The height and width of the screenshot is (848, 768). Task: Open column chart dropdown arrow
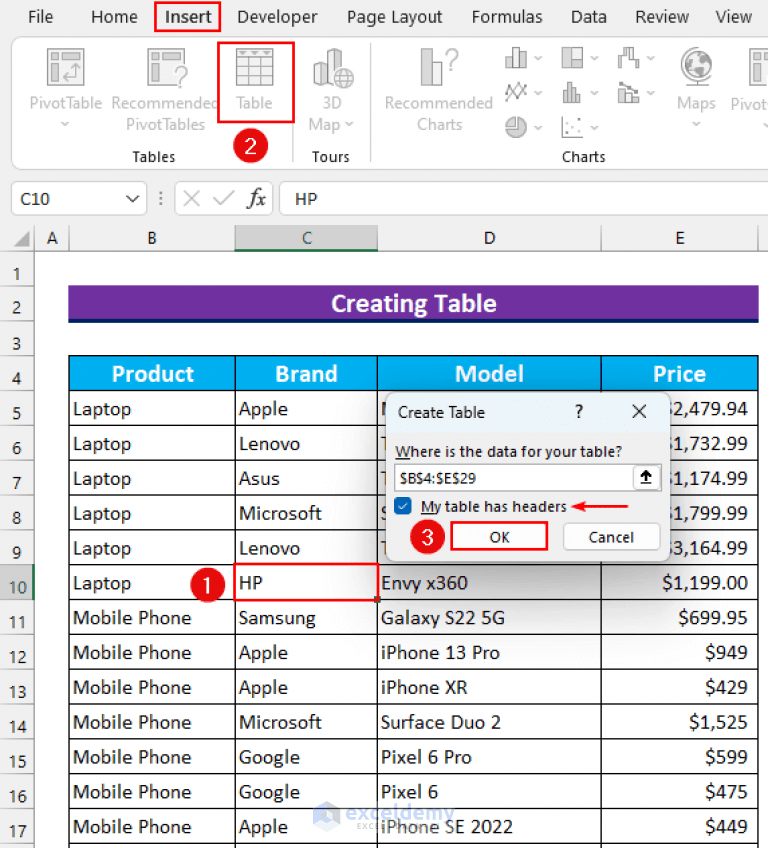pyautogui.click(x=538, y=58)
